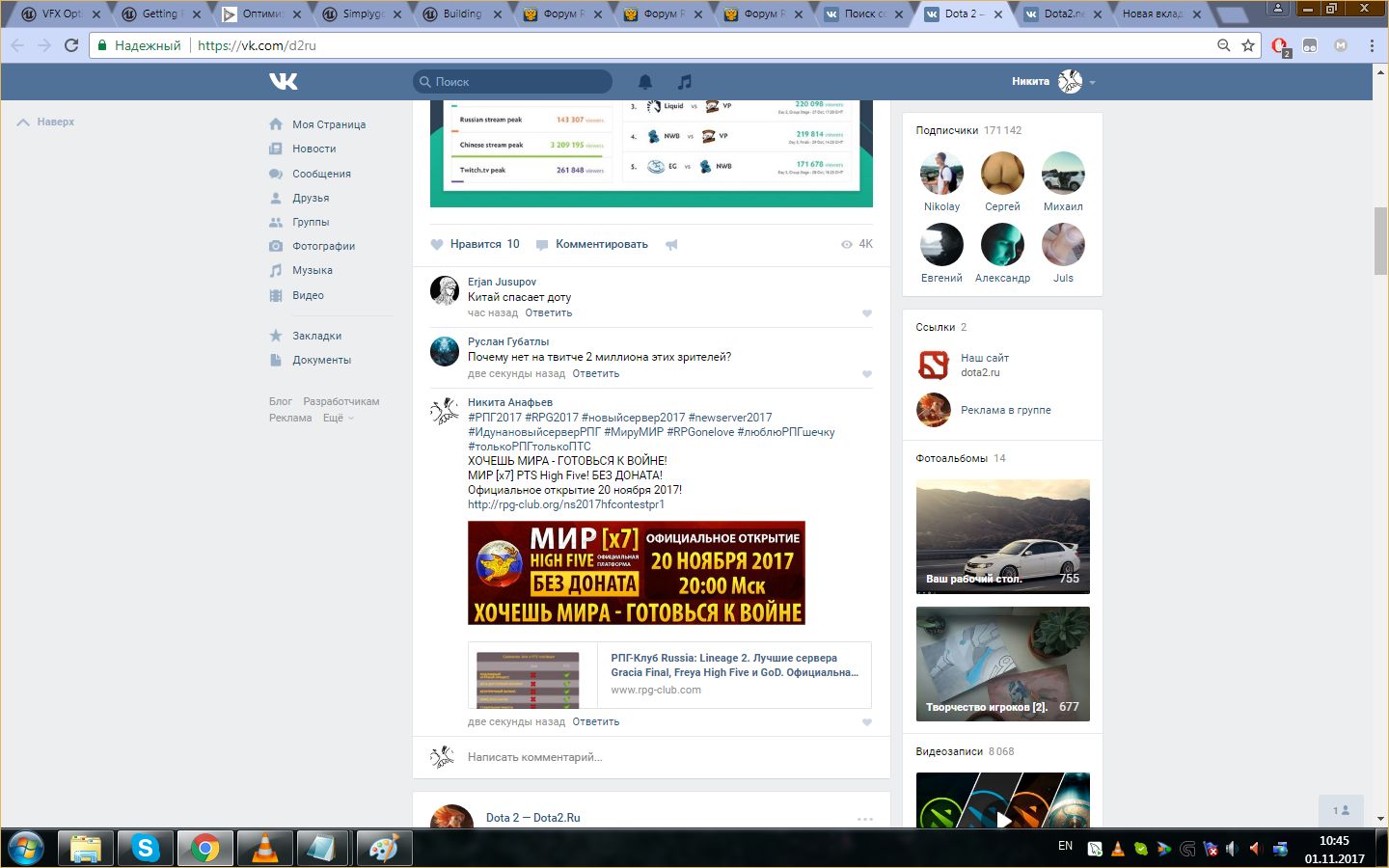Open Сообщения in sidebar

(x=321, y=174)
